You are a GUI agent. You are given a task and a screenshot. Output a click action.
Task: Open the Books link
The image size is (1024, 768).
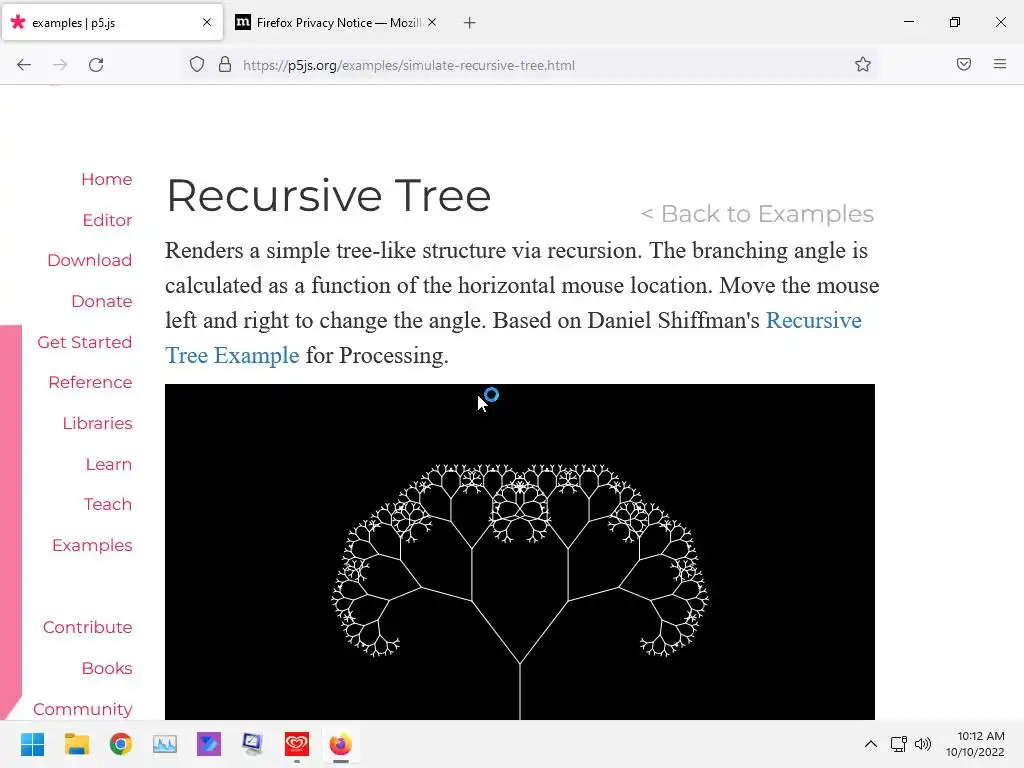coord(107,668)
